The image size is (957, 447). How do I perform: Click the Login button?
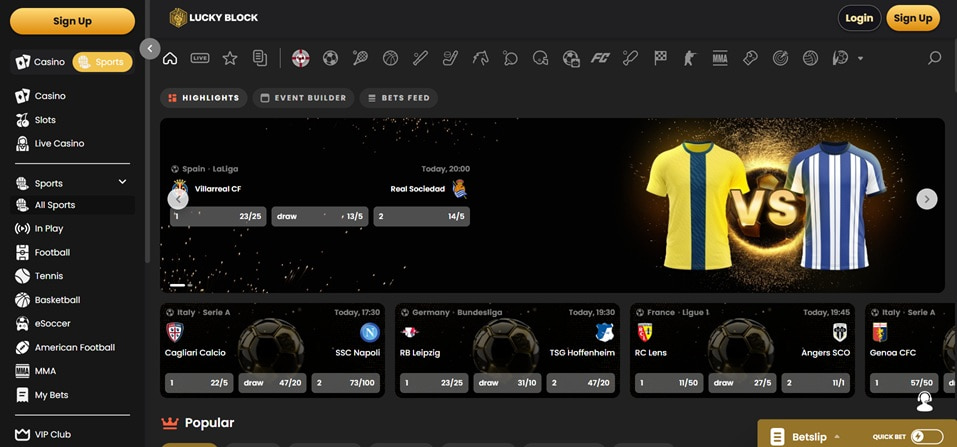tap(859, 18)
